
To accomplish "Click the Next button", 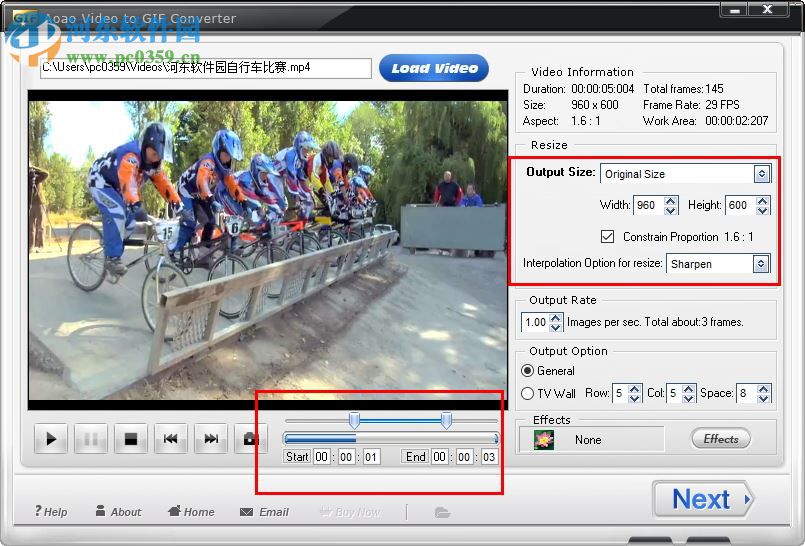I will coord(703,499).
